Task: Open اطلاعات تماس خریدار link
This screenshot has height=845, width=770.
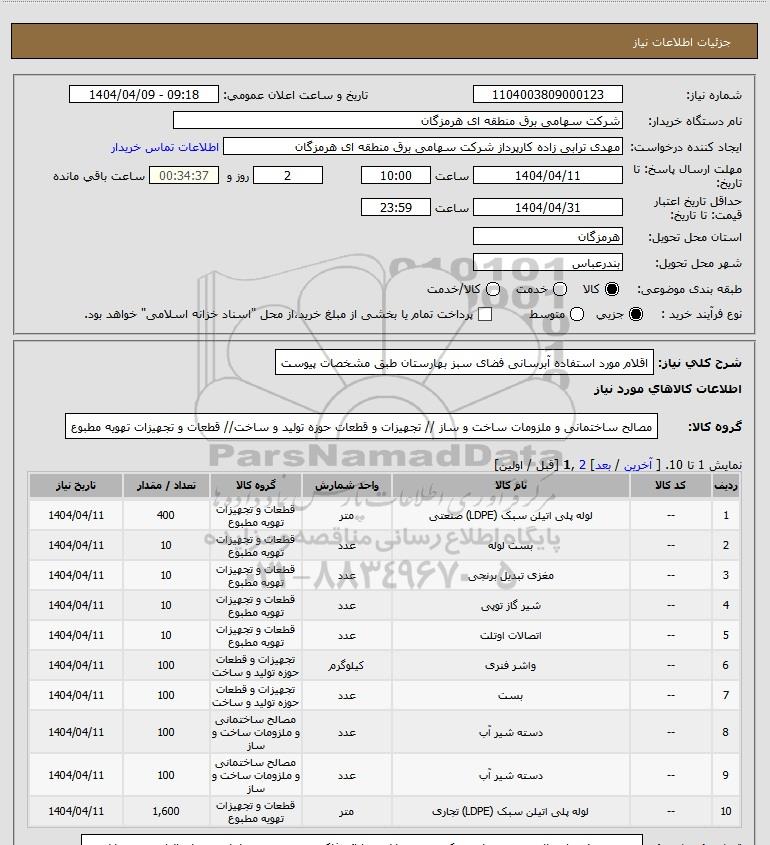Action: (x=165, y=147)
